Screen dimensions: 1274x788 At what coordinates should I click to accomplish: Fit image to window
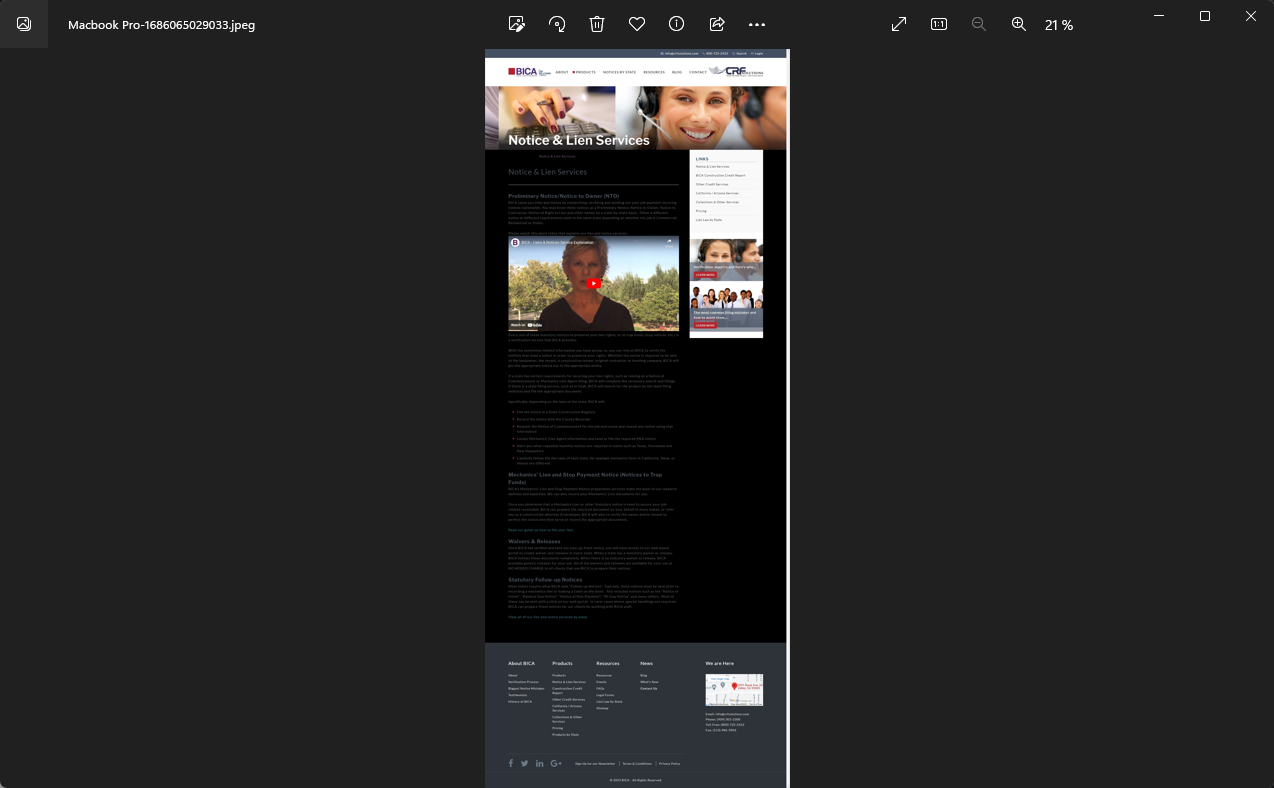[x=899, y=24]
